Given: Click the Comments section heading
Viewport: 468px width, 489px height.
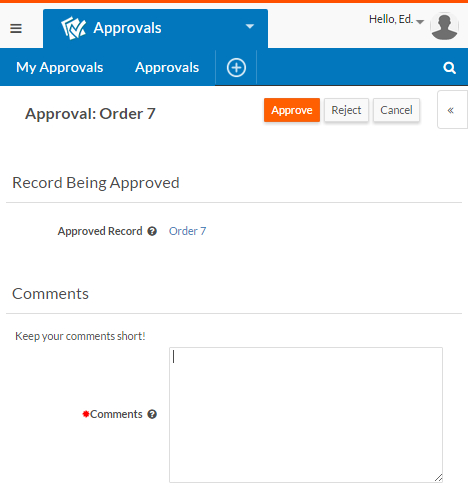Looking at the screenshot, I should [50, 294].
